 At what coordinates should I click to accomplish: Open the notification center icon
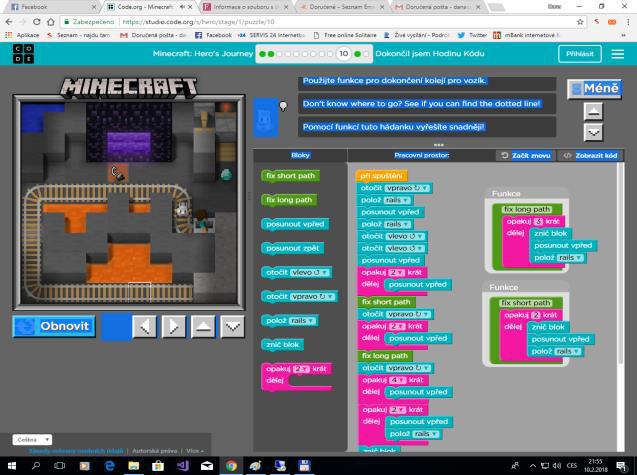(621, 466)
